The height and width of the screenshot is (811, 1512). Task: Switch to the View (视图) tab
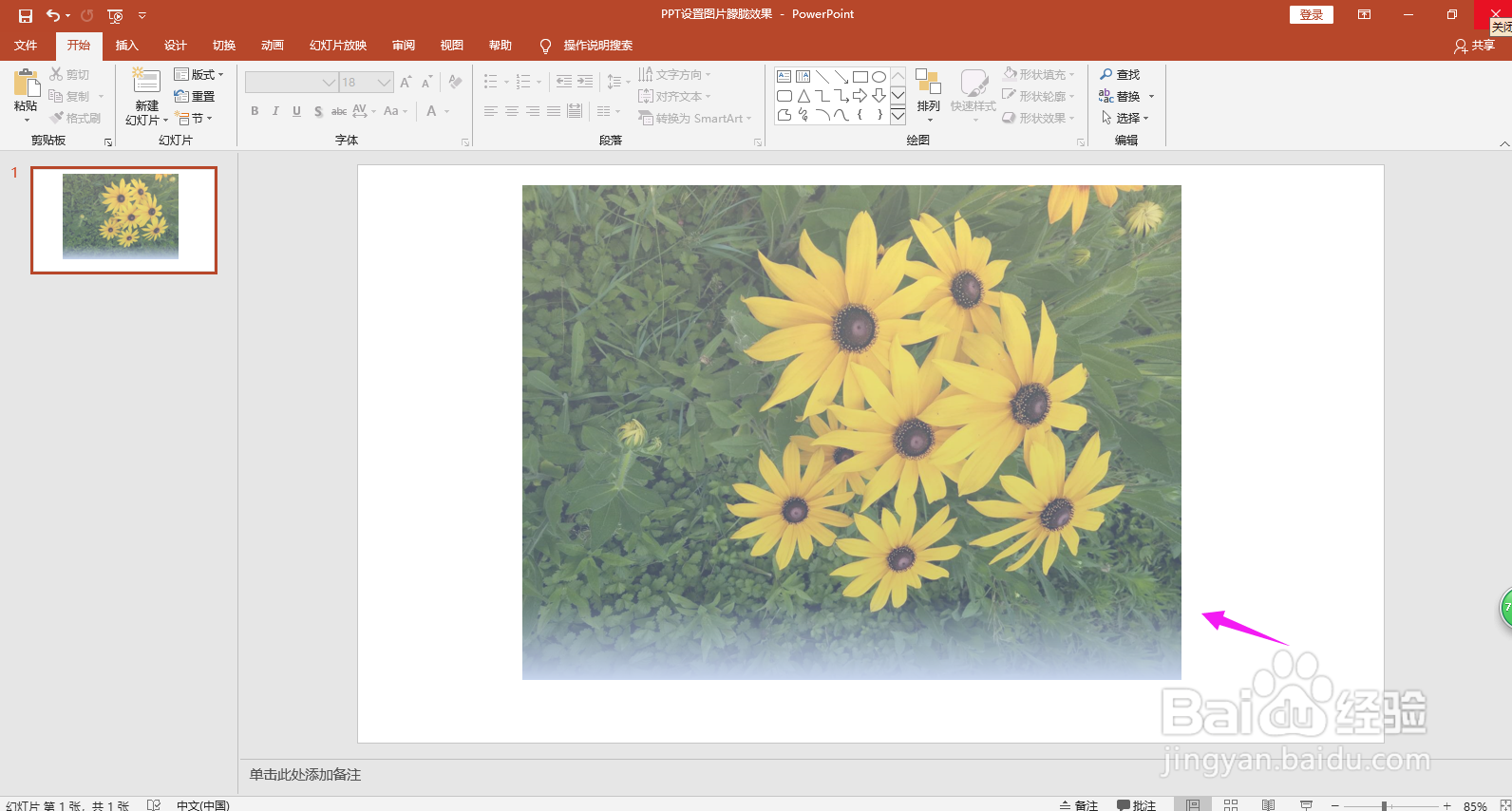coord(451,46)
